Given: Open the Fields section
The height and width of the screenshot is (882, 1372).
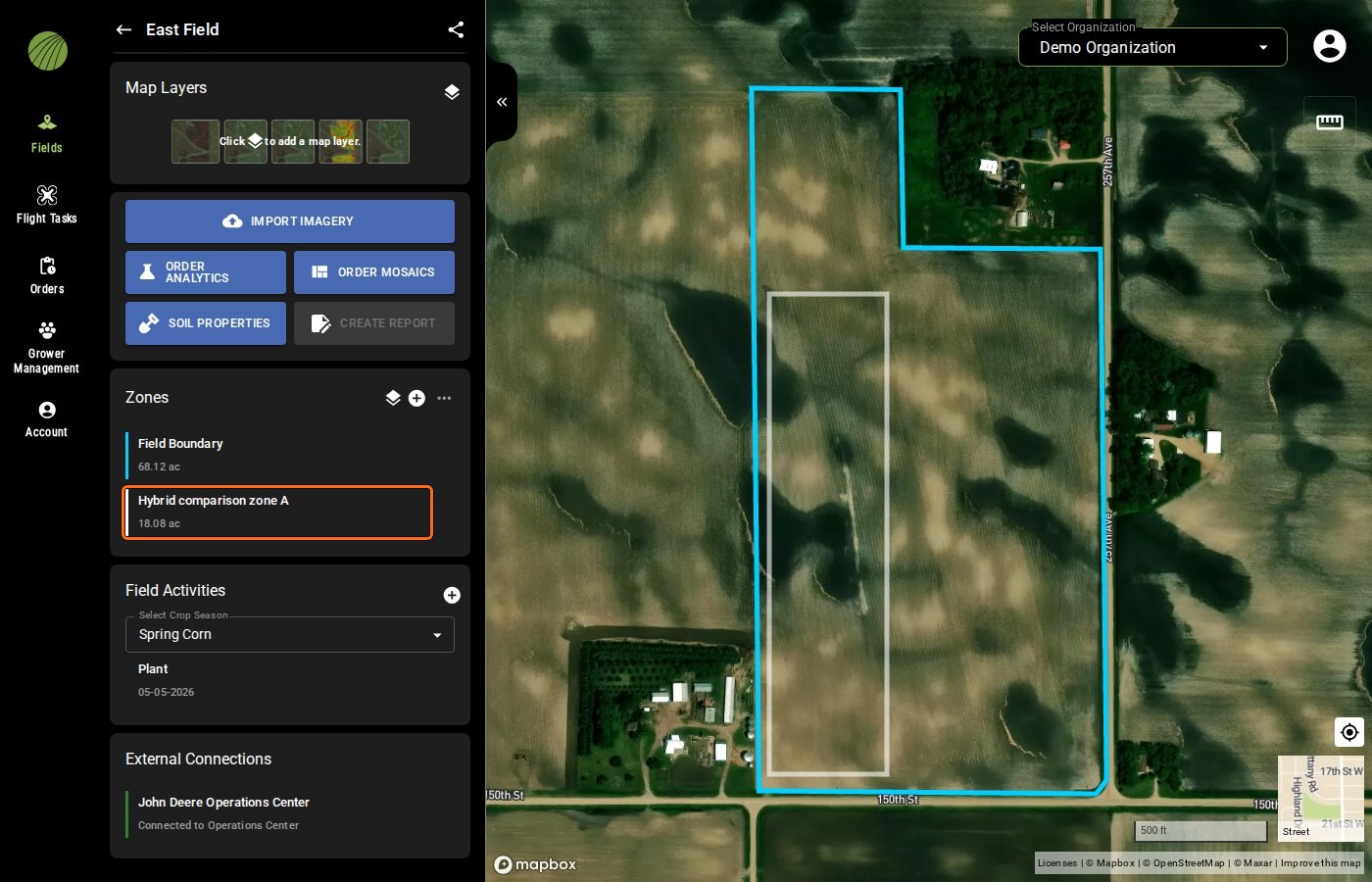Looking at the screenshot, I should point(47,134).
